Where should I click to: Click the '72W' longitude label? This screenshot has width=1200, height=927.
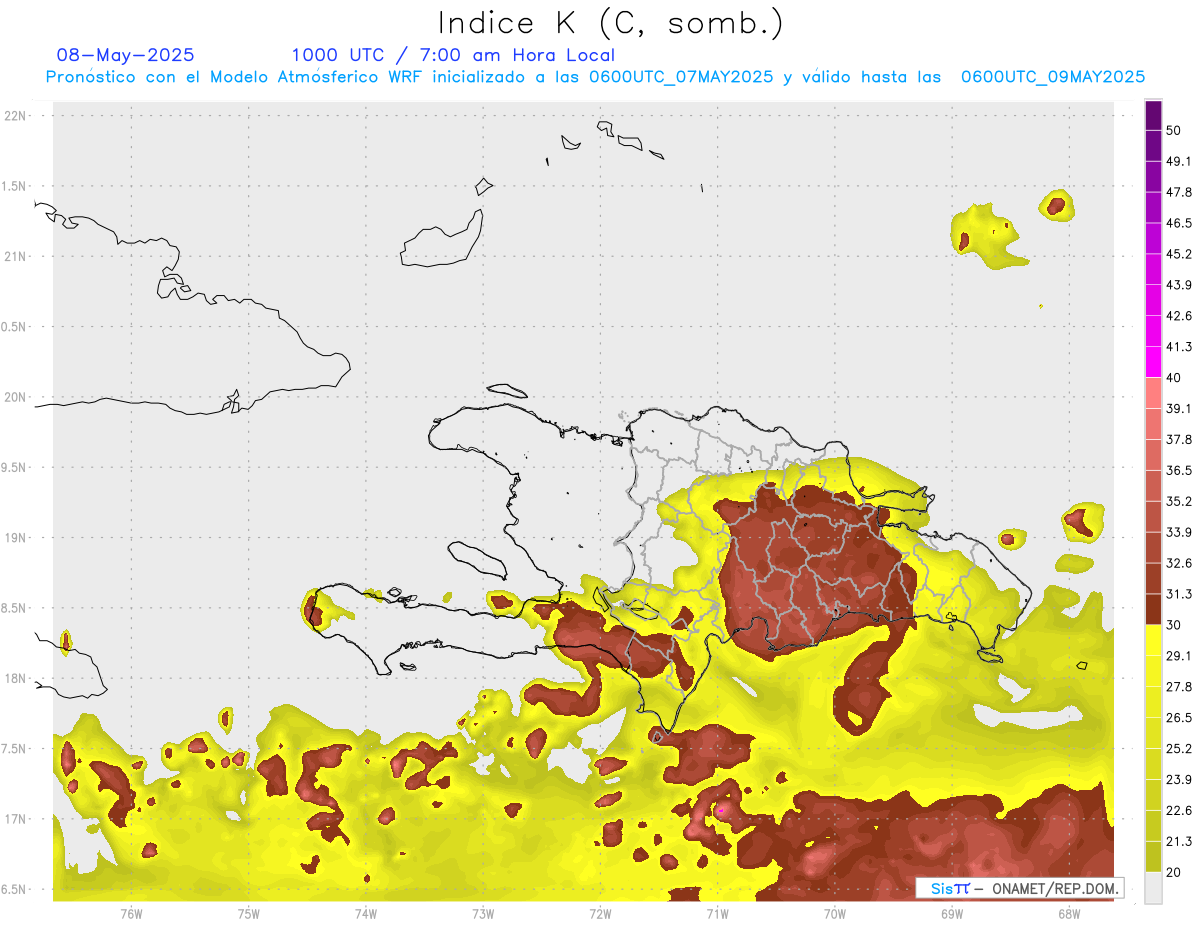(x=600, y=914)
